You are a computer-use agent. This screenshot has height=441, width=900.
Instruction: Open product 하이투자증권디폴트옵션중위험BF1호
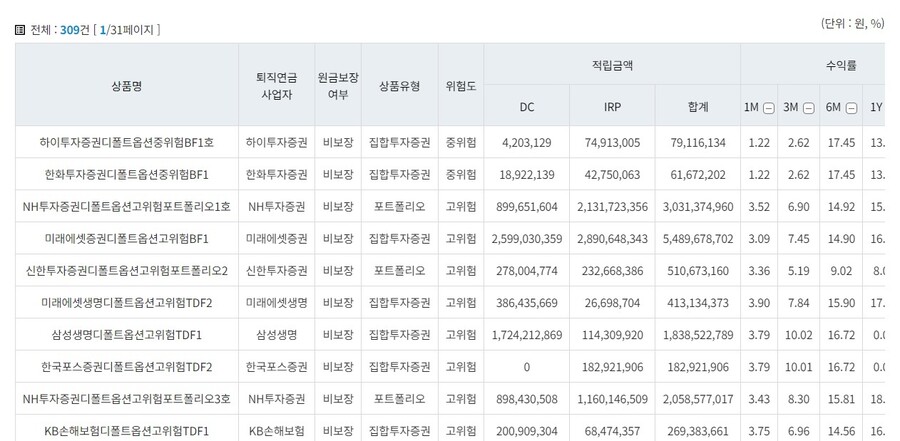click(x=127, y=143)
